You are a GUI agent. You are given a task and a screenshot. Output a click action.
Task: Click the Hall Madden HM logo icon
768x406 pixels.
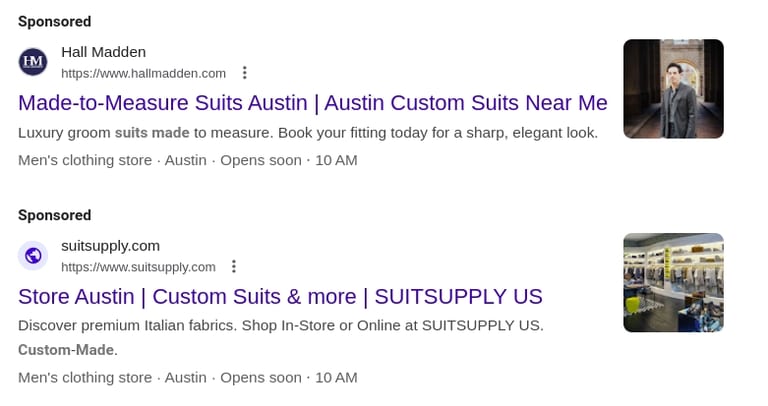pyautogui.click(x=33, y=62)
